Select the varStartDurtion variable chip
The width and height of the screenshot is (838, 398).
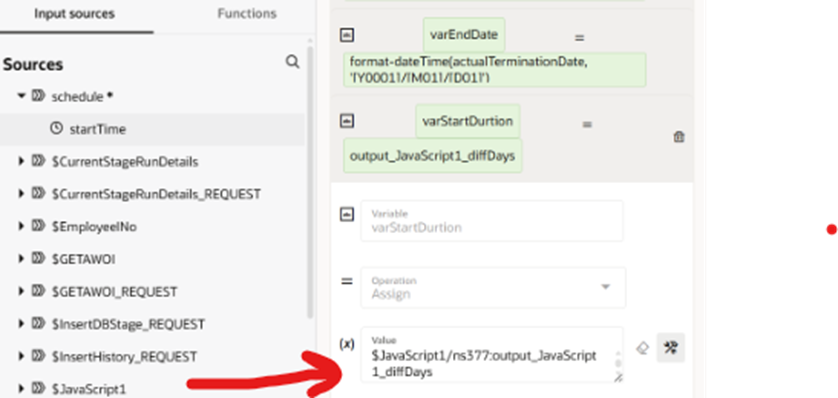click(x=468, y=121)
